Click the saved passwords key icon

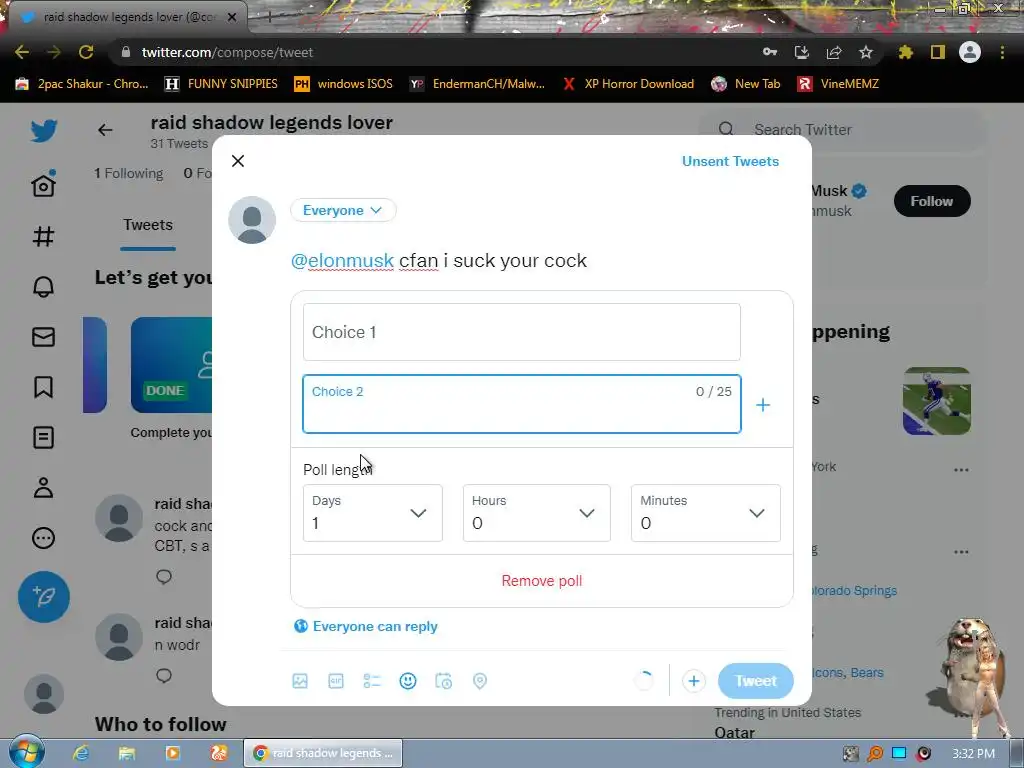pyautogui.click(x=770, y=52)
